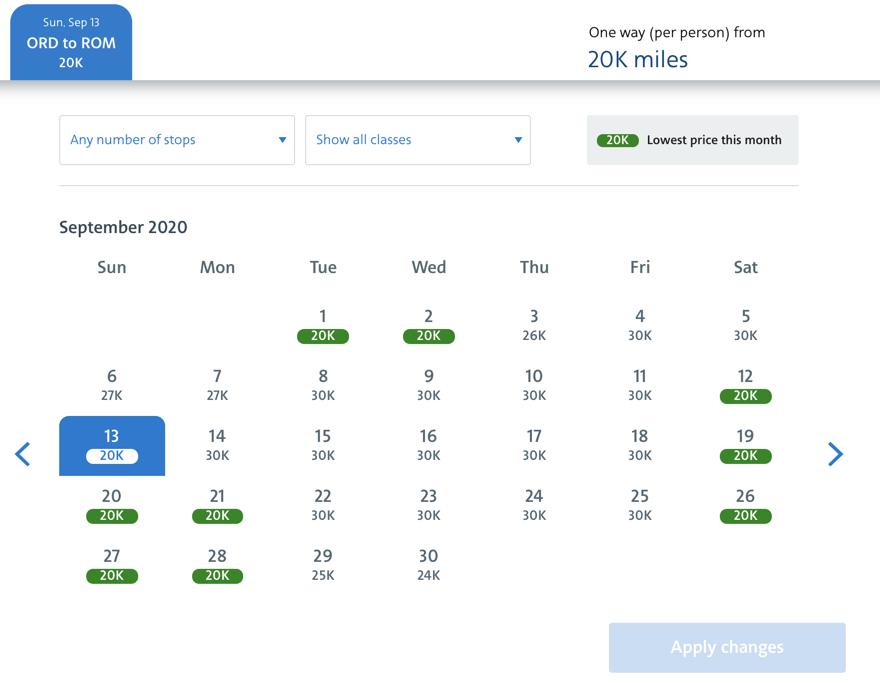Click the green 20K badge in the legend
Viewport: 880px width, 685px height.
[617, 141]
